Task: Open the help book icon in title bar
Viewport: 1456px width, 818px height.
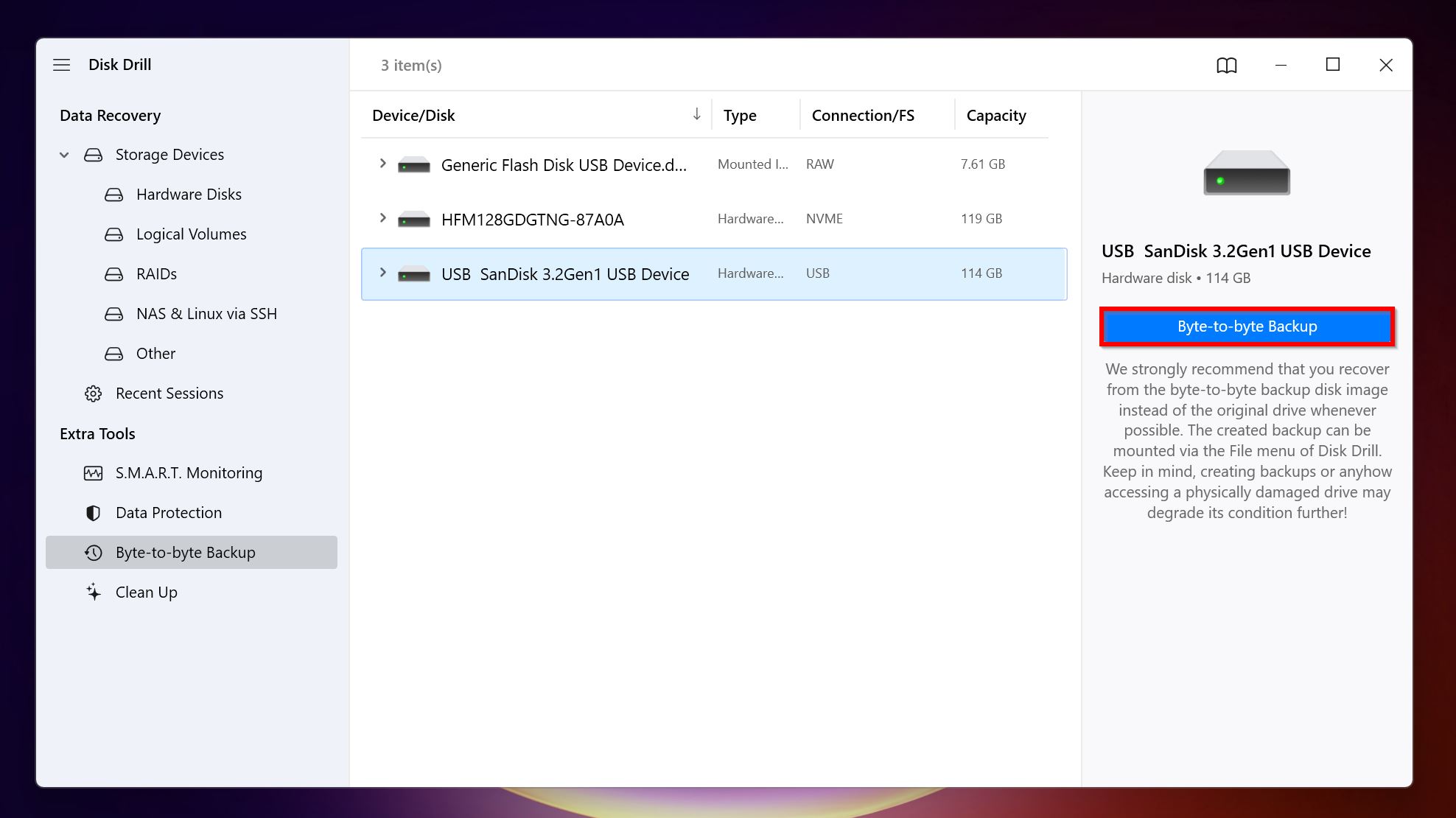Action: pos(1226,66)
